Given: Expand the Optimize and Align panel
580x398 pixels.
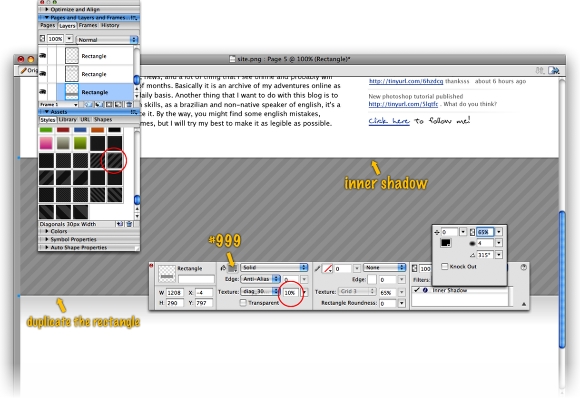Looking at the screenshot, I should click(x=47, y=9).
